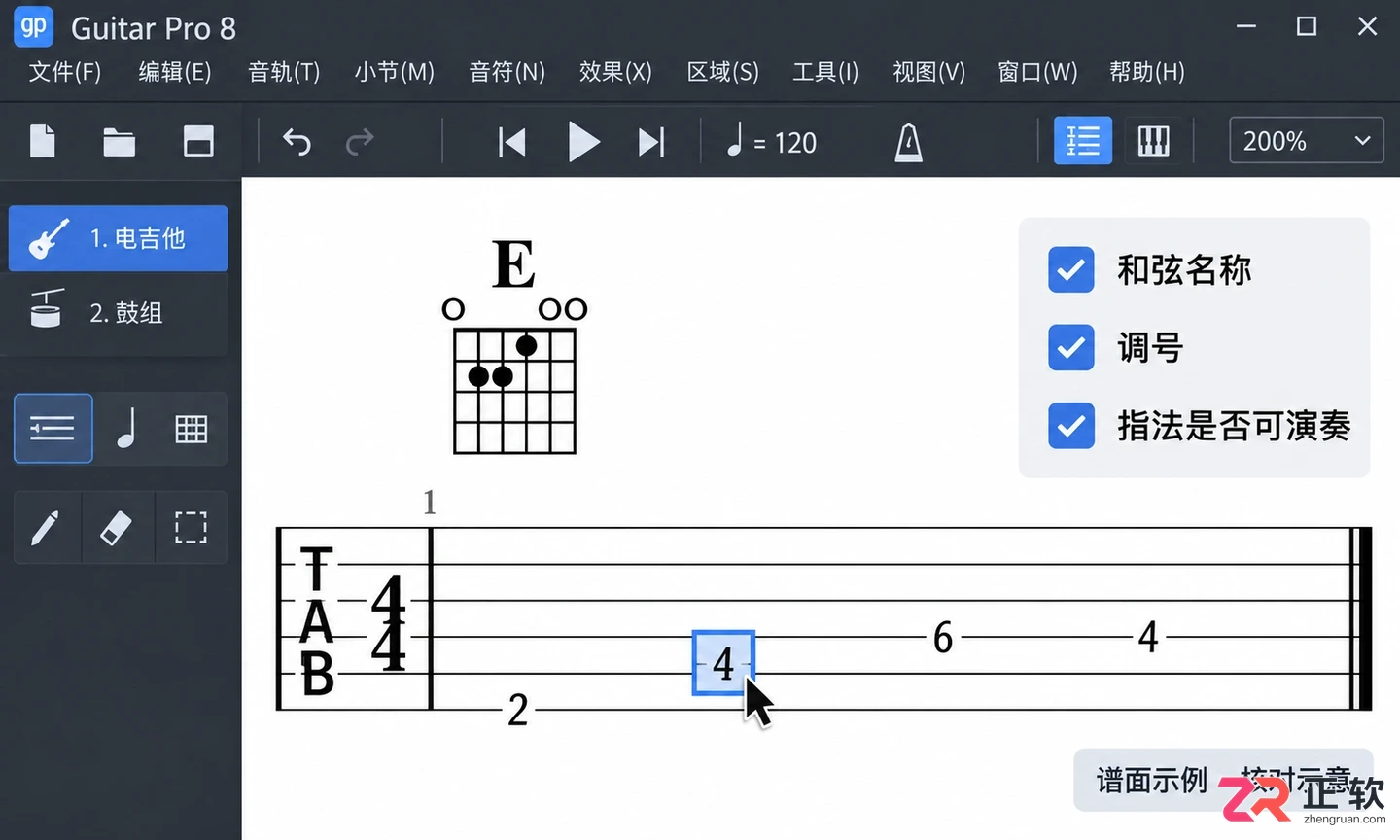Open the 音符(N) menu

507,72
